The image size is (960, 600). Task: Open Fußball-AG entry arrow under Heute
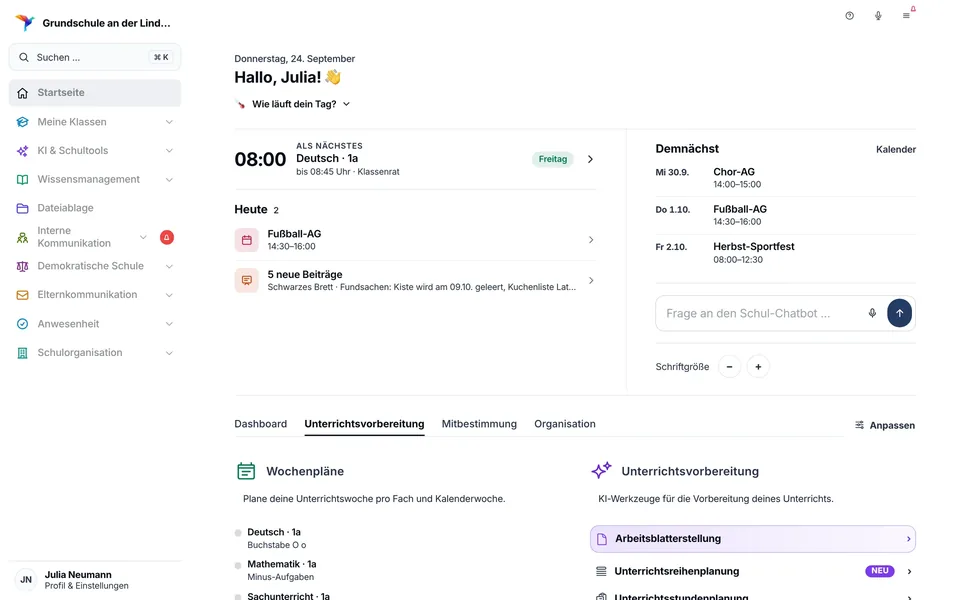tap(591, 240)
